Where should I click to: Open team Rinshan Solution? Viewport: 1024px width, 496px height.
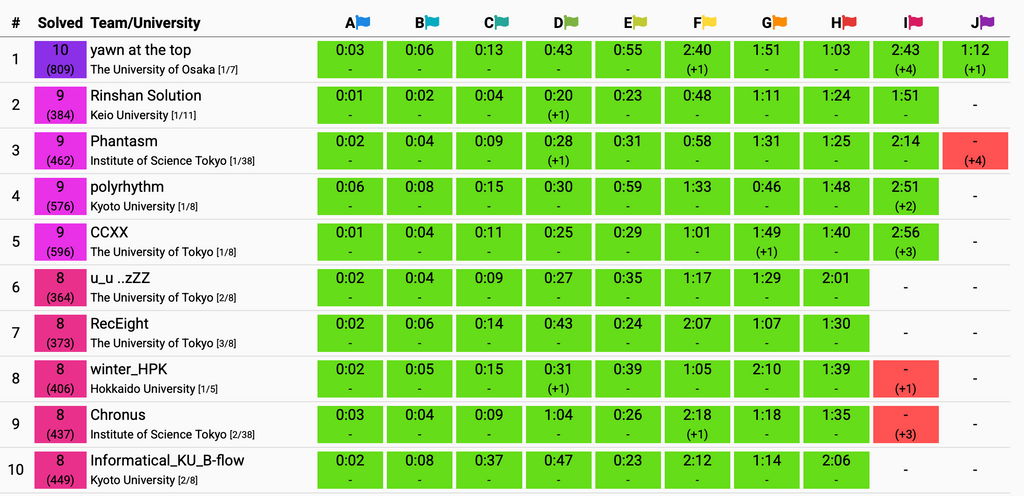coord(146,95)
